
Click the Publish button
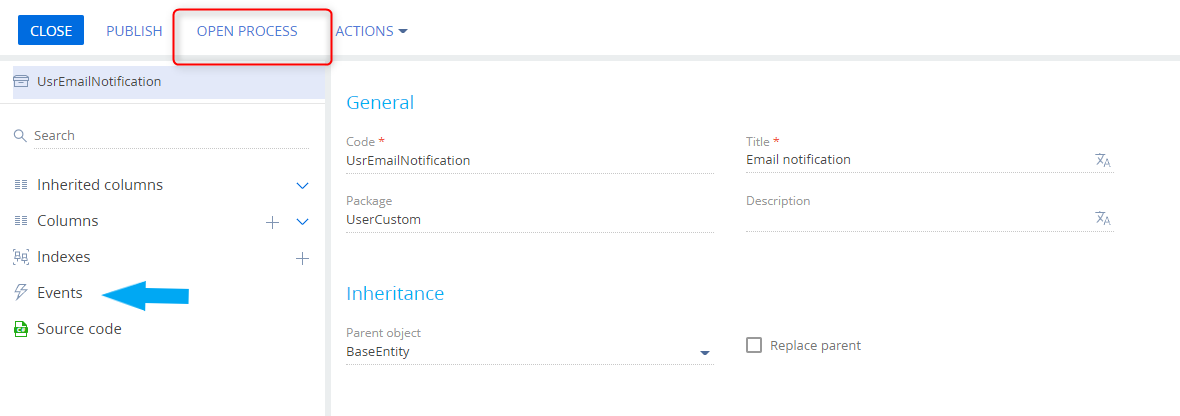coord(134,31)
